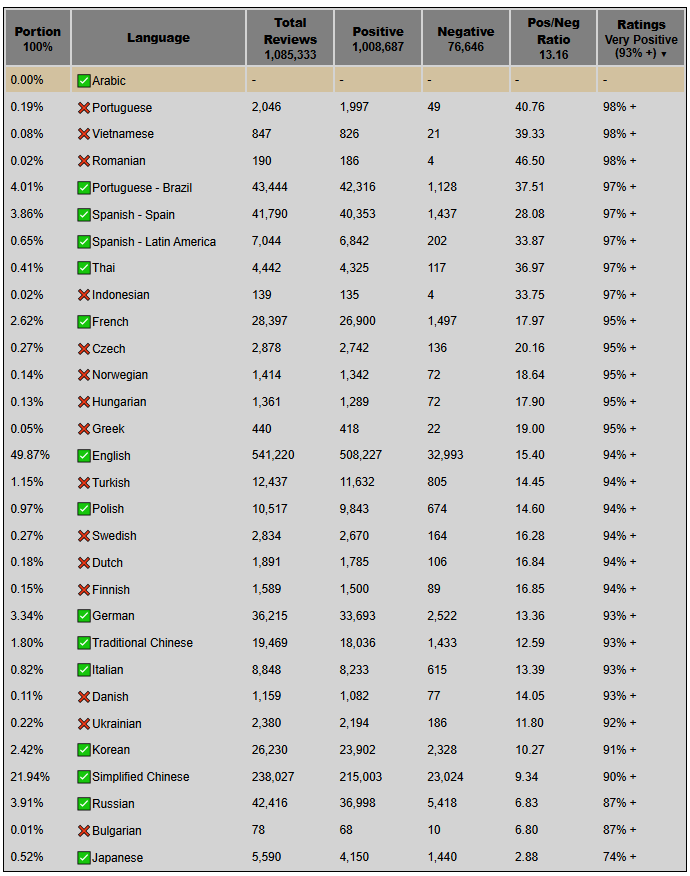Sort by the Portion column header
The height and width of the screenshot is (876, 690).
(x=38, y=38)
